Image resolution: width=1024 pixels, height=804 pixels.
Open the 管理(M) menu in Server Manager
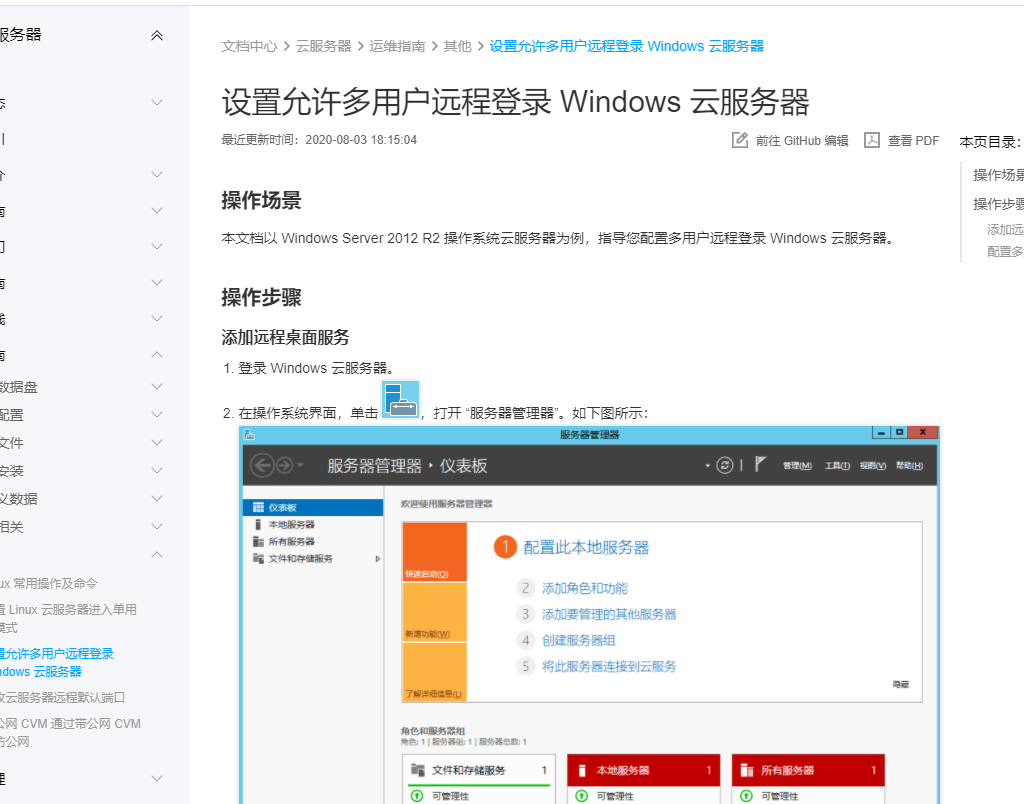tap(796, 466)
